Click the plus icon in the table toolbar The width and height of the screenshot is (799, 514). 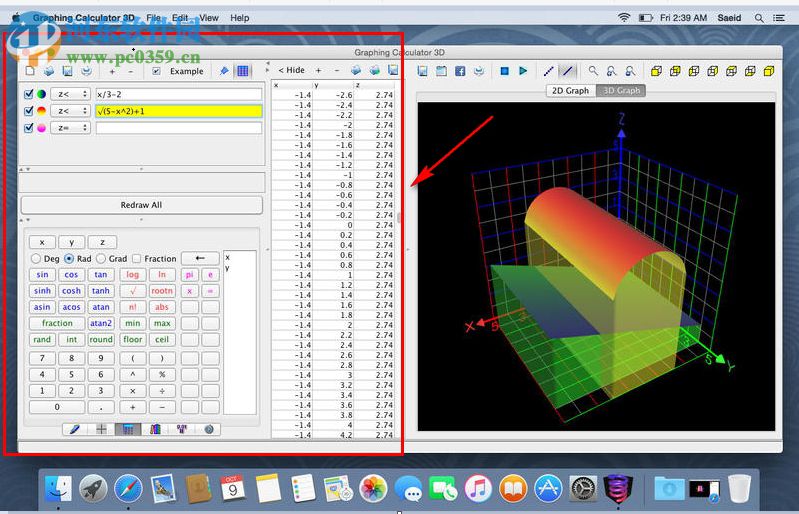pos(318,70)
